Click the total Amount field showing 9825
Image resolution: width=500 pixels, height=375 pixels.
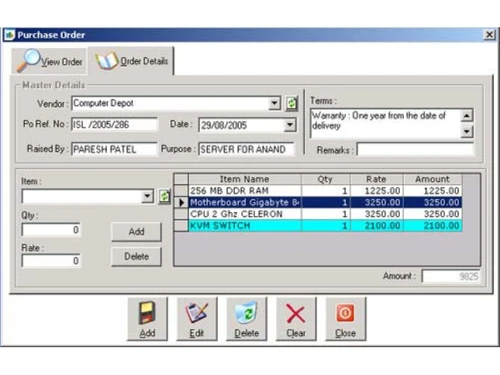(x=451, y=276)
